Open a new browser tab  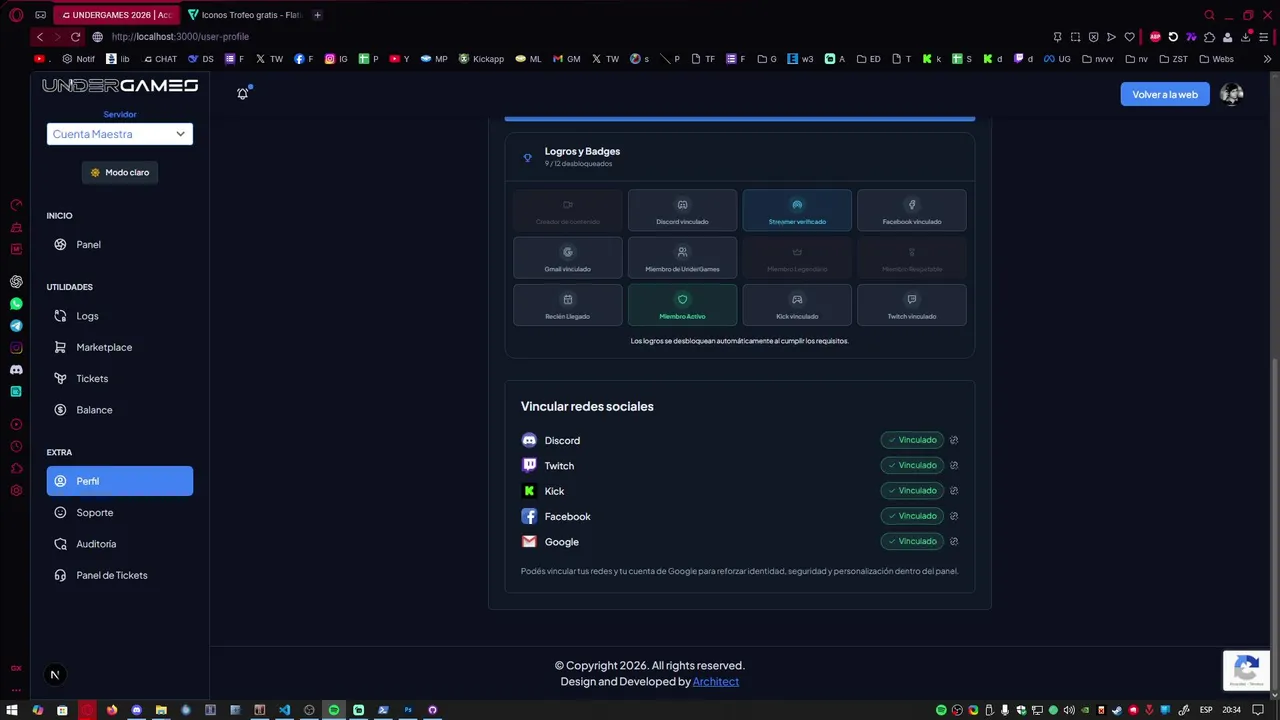(x=317, y=15)
